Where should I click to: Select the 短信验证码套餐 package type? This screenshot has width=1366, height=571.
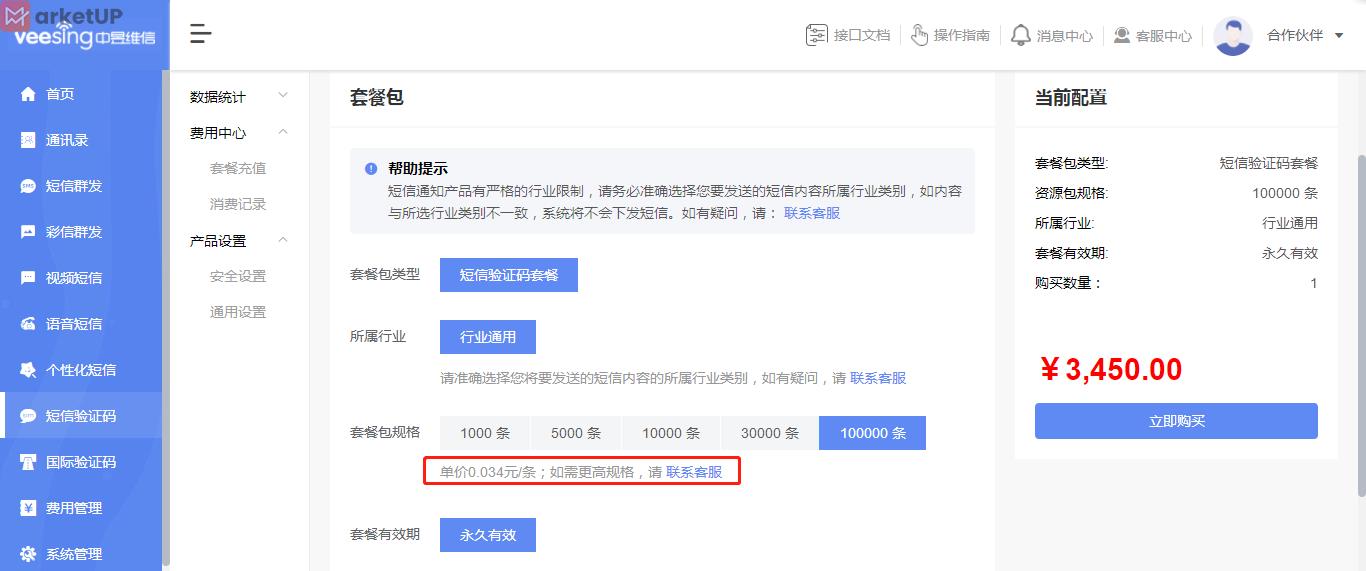(x=509, y=275)
